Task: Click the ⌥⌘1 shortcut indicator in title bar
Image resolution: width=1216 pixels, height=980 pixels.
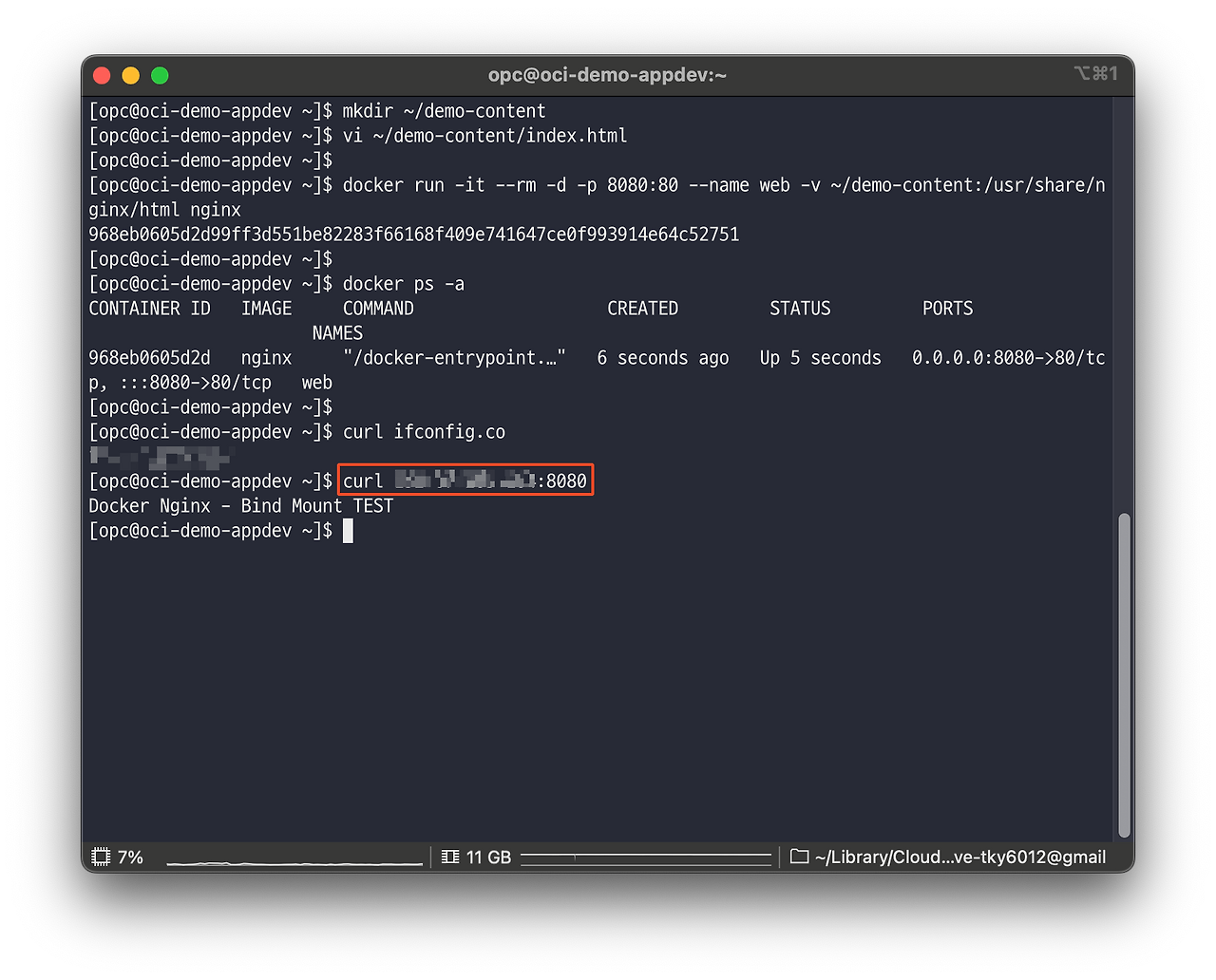Action: 1095,74
